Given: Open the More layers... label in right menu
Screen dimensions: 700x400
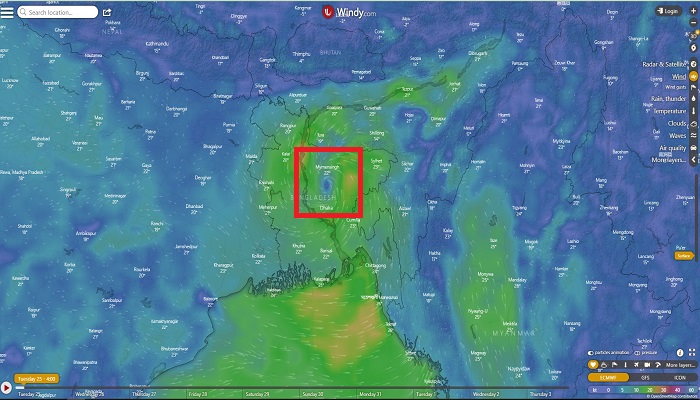Looking at the screenshot, I should 669,160.
